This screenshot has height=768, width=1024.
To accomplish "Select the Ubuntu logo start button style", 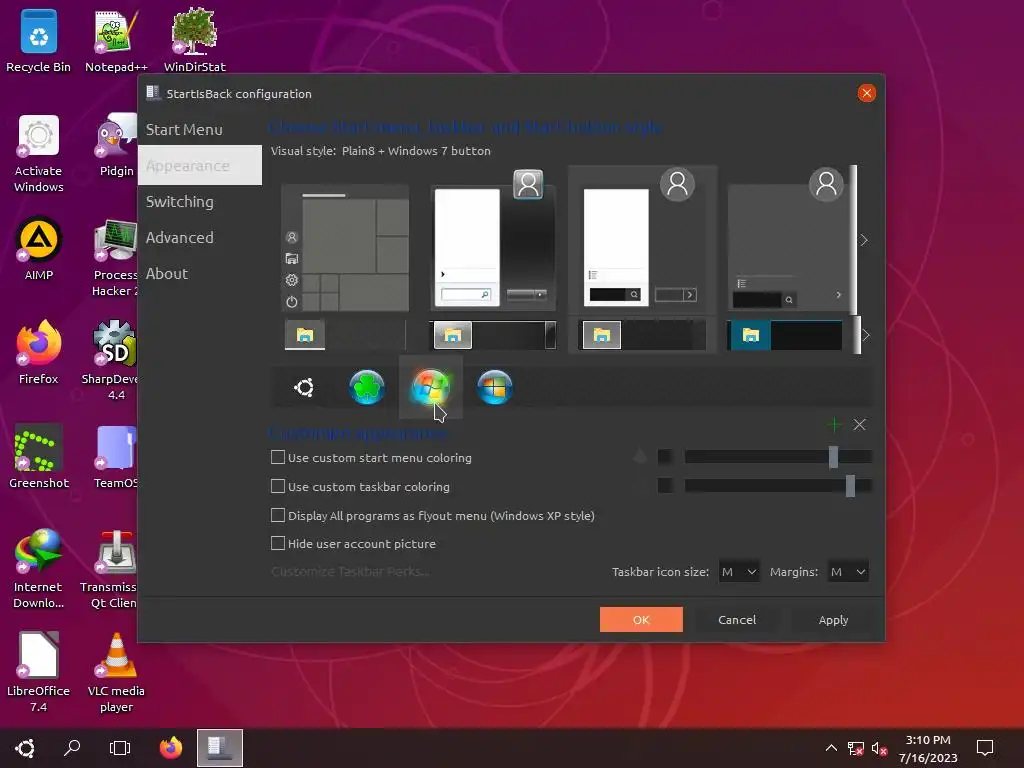I will (304, 387).
